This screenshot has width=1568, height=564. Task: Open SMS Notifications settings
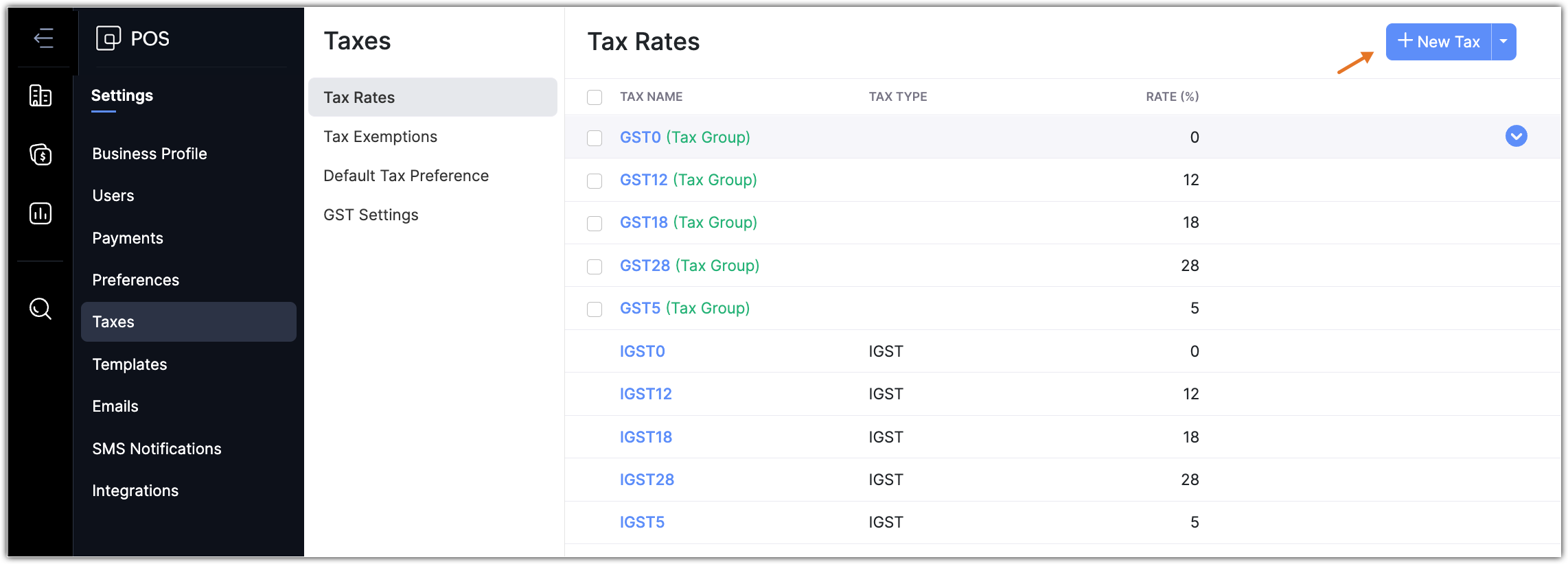pos(157,449)
